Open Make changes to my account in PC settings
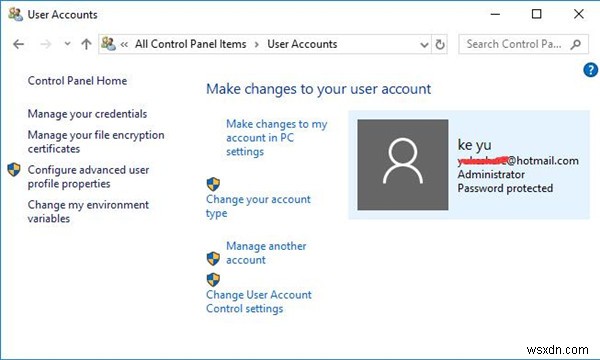Viewport: 600px width, 360px height. coord(277,138)
